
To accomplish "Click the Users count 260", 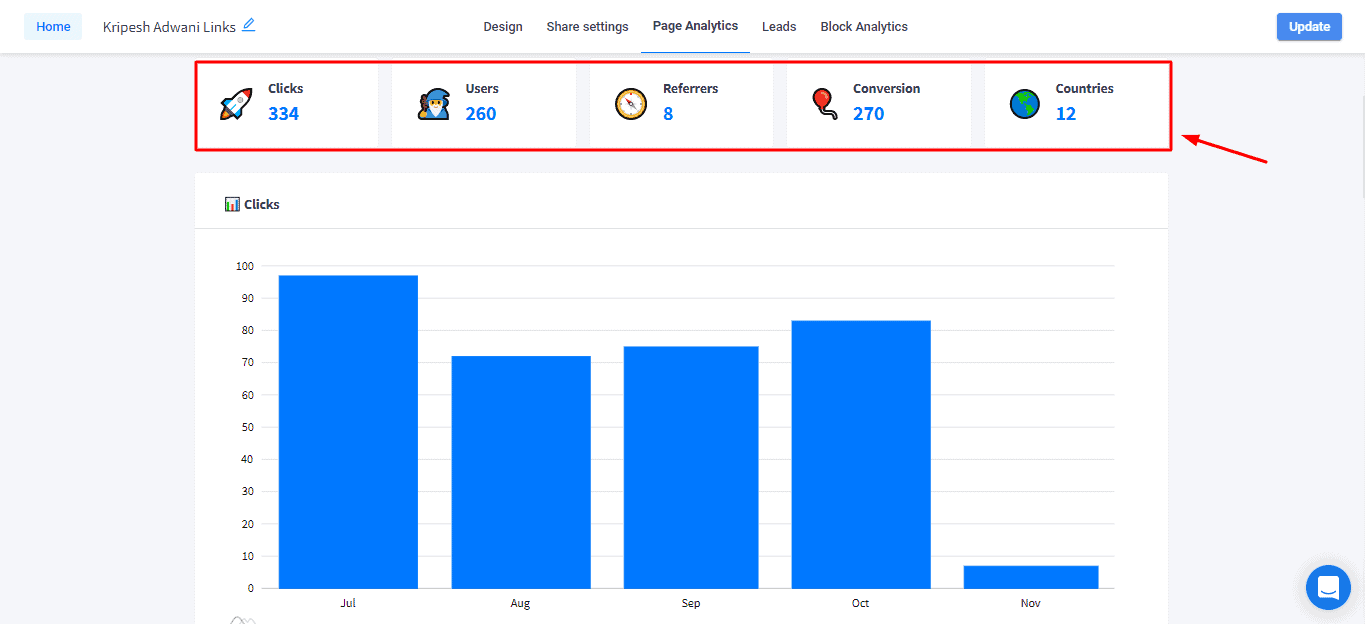I will click(x=481, y=114).
